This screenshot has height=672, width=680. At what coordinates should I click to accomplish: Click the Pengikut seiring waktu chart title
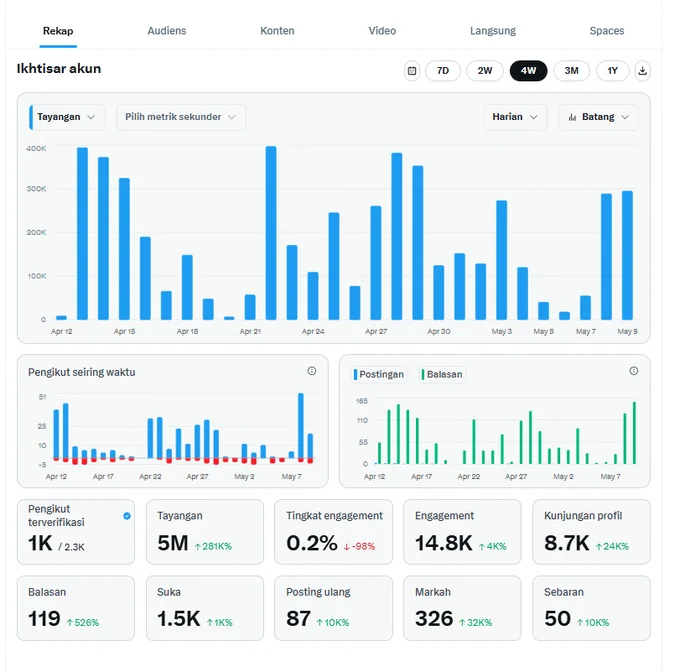pos(82,372)
